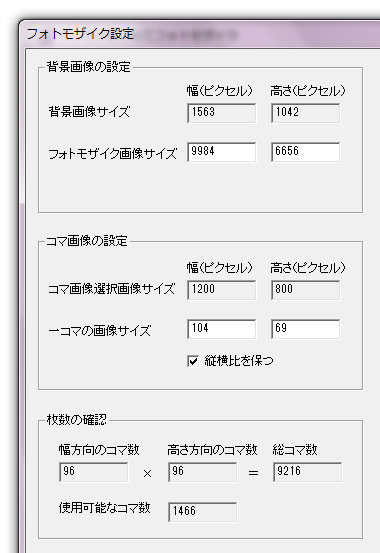Screen dimensions: 380x553
Task: Click the コマ画像の設定 group heading
Action: 87,241
